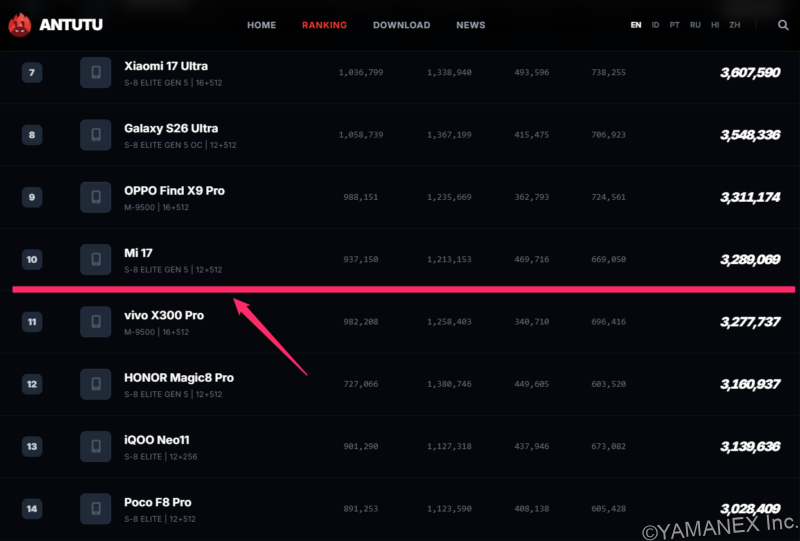The height and width of the screenshot is (541, 800).
Task: Click rank badge 7
Action: pos(32,72)
